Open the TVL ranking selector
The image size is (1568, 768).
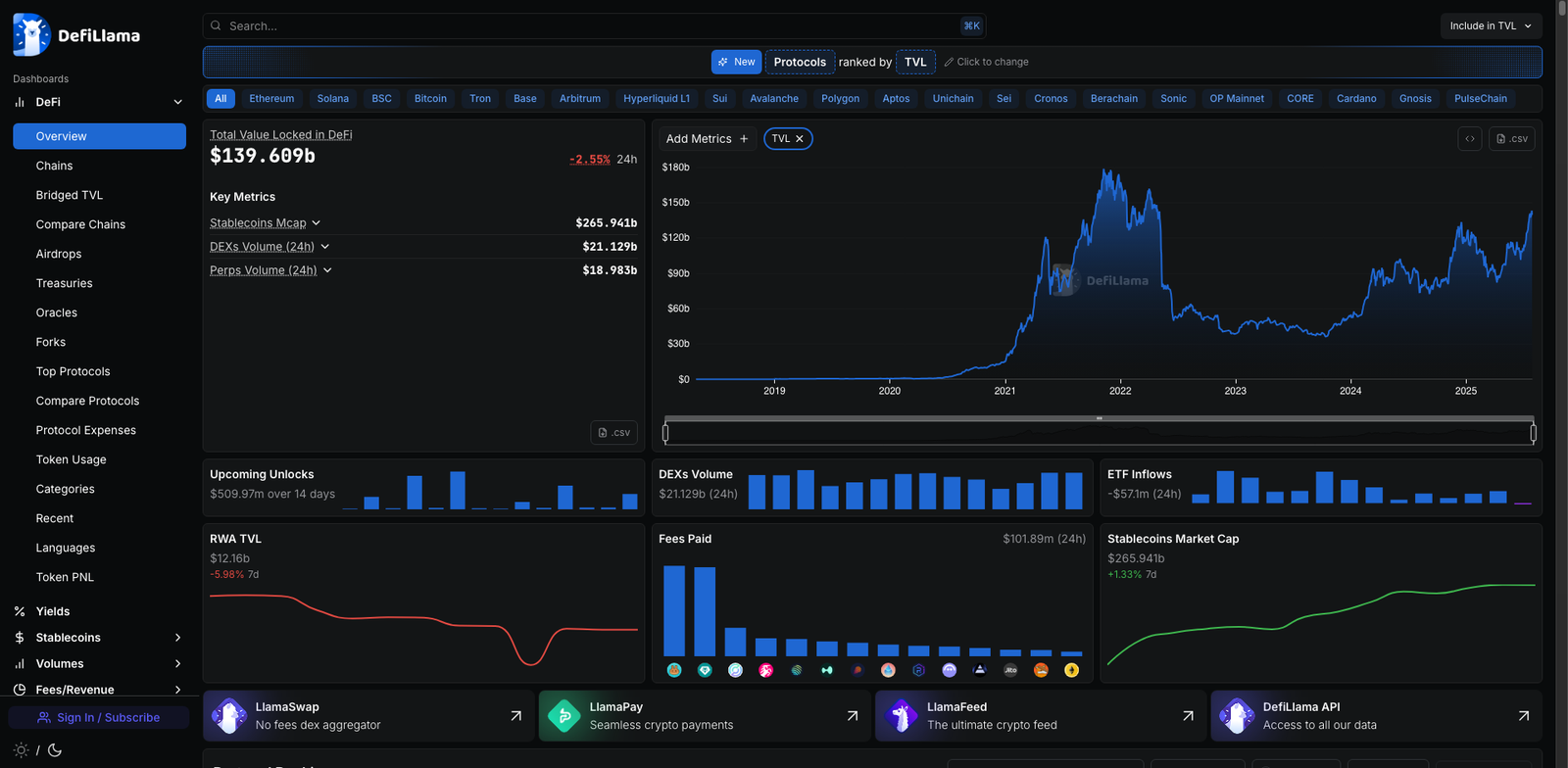[x=915, y=62]
